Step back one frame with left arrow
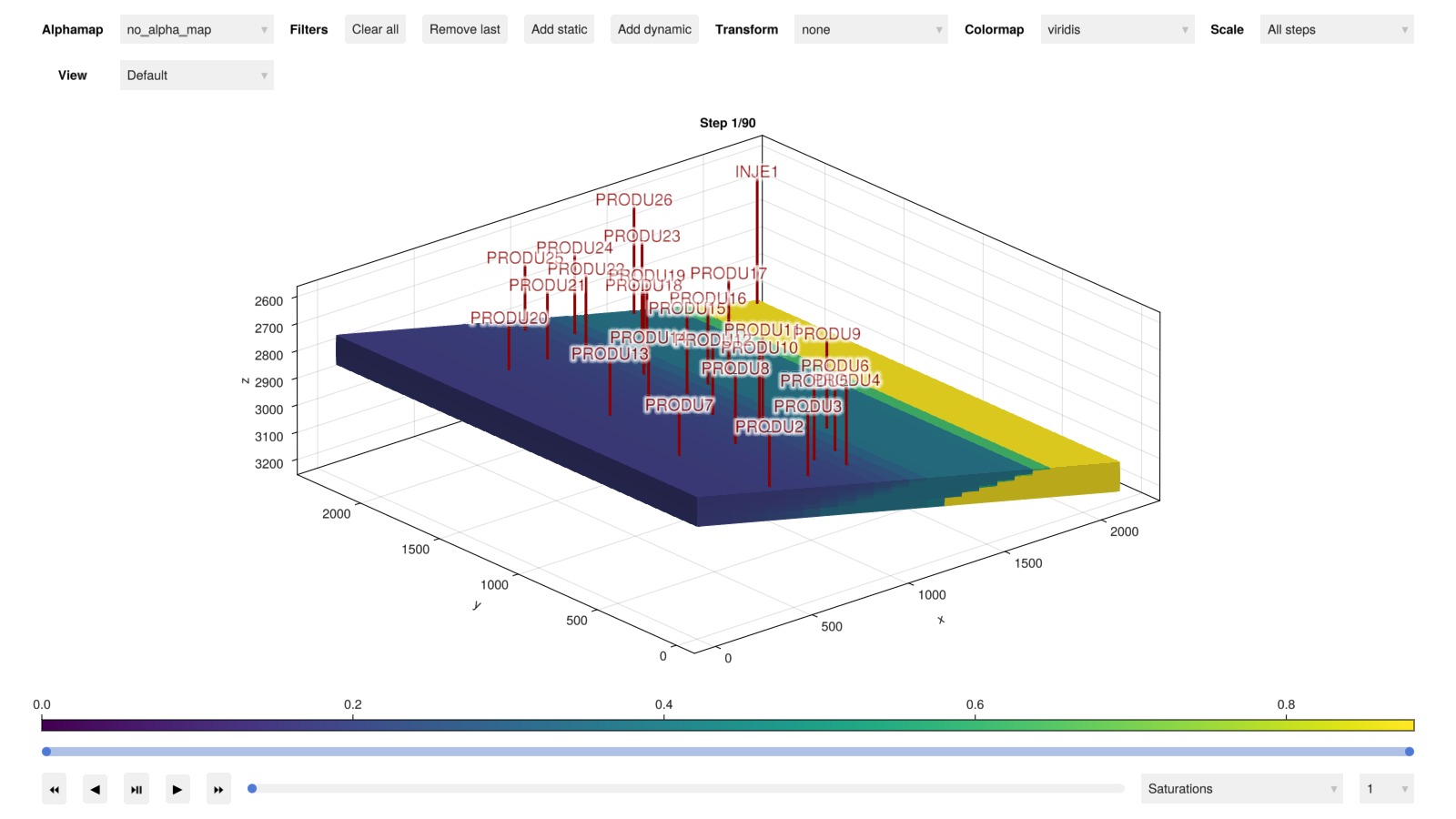The width and height of the screenshot is (1456, 819). click(x=96, y=789)
